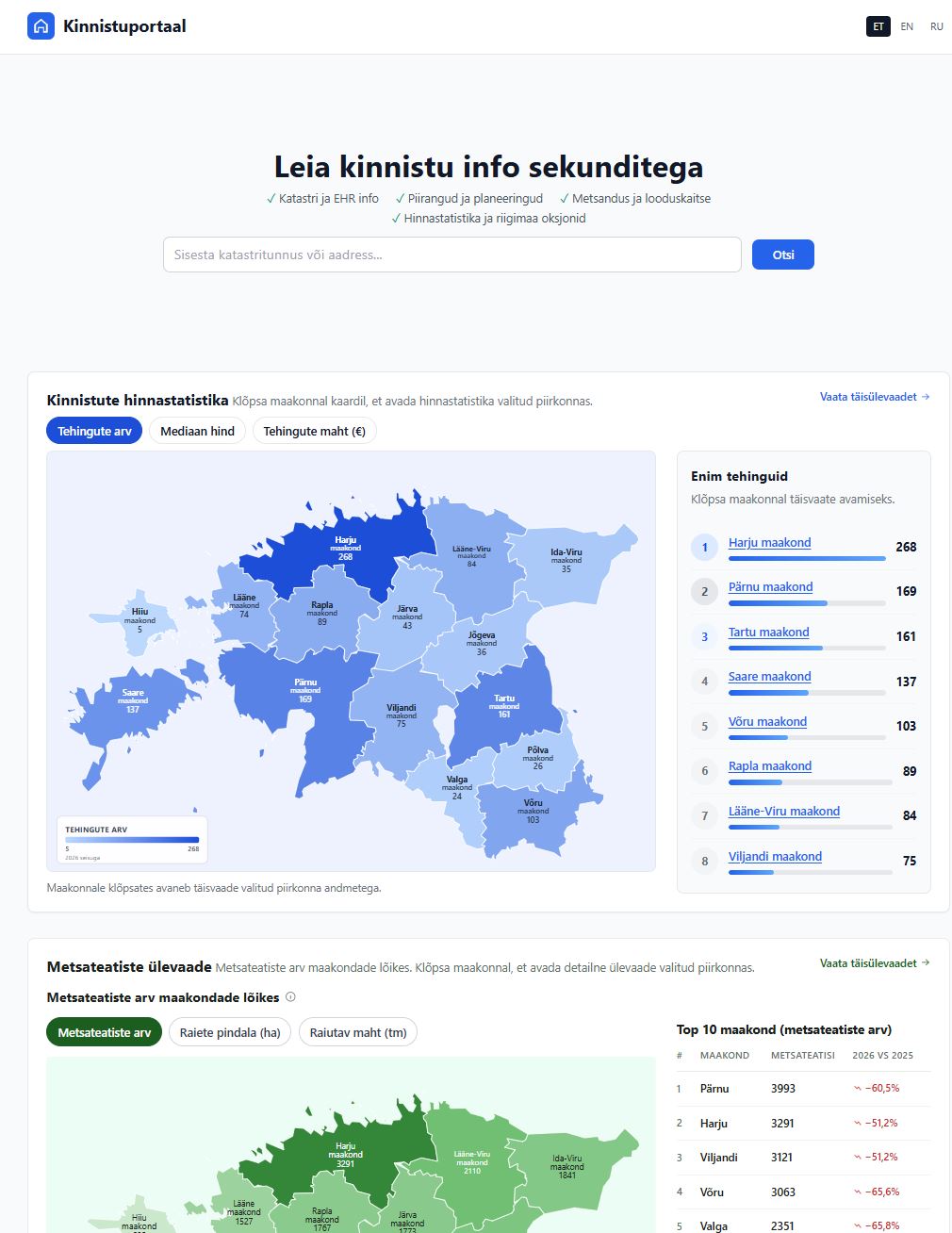Viewport: 952px width, 1233px height.
Task: Click Harju county on price statistics map
Action: pos(345,549)
